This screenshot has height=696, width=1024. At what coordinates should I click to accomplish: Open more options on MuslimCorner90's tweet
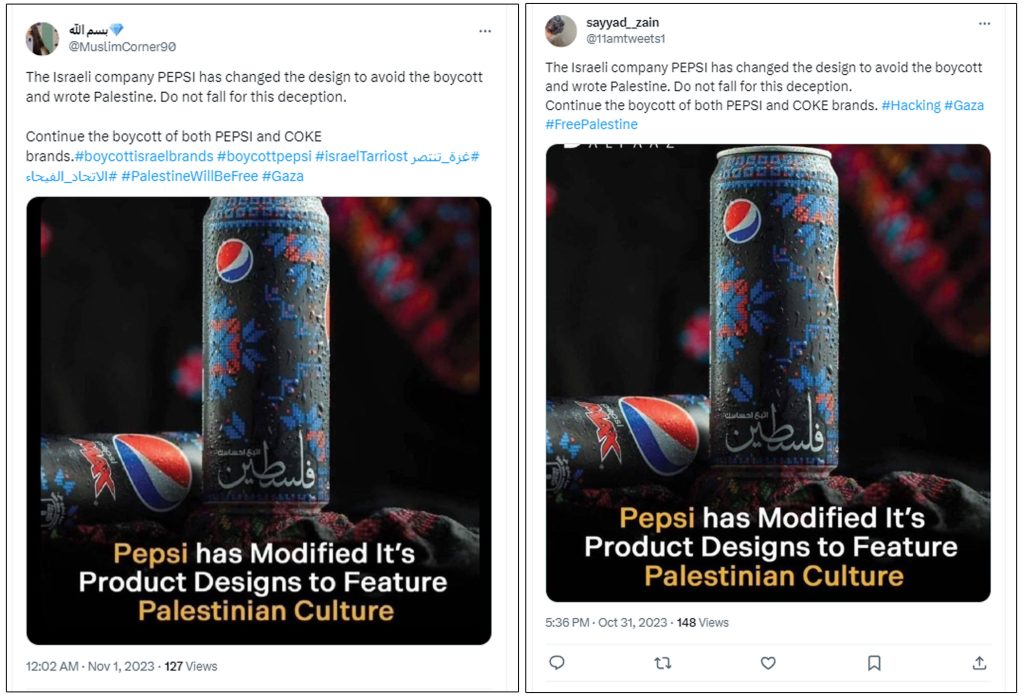[485, 31]
